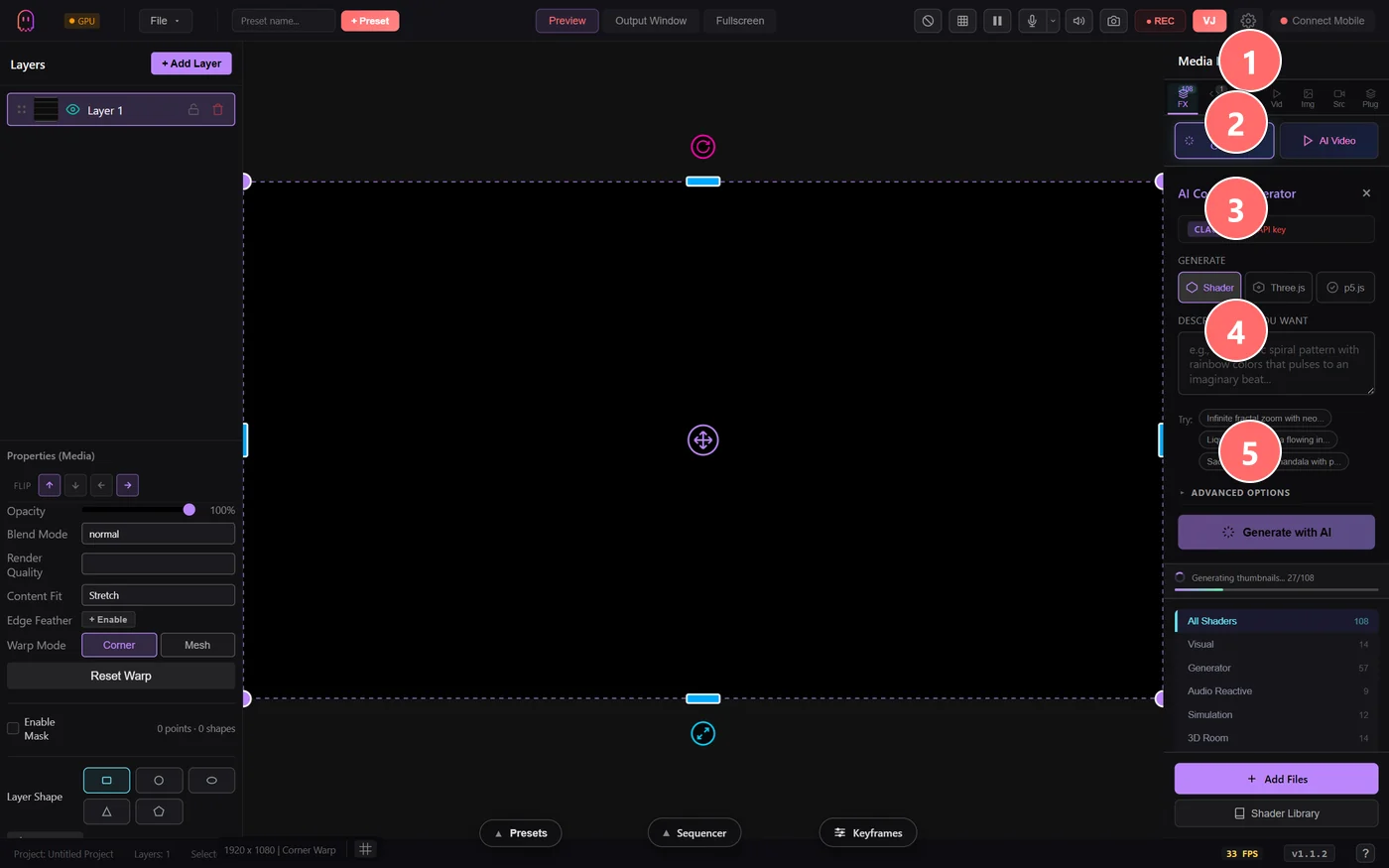
Task: Switch to Plug media tab
Action: 1370,98
